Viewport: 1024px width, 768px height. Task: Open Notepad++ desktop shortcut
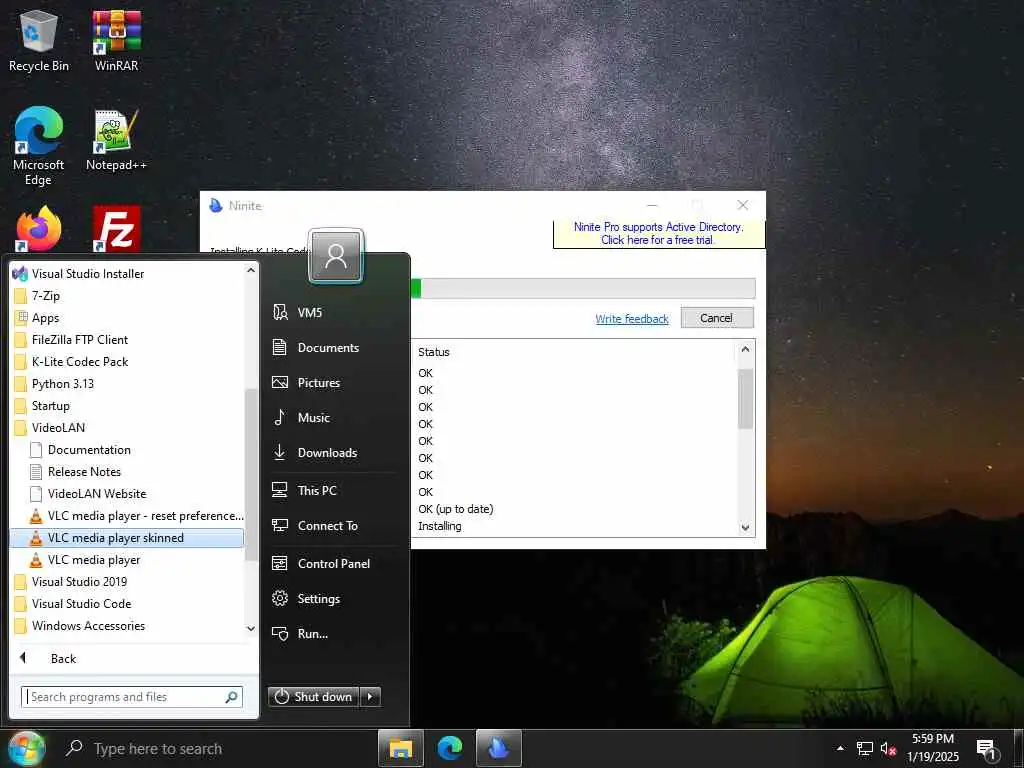[116, 140]
